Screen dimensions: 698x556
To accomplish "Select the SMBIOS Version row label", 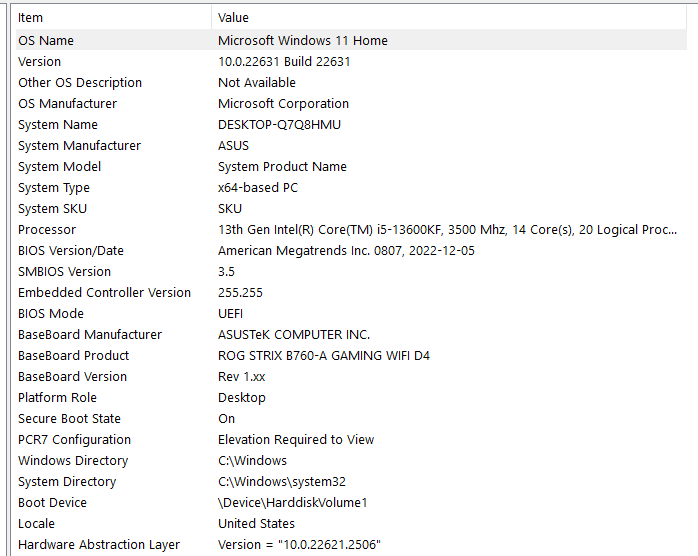I will (x=65, y=272).
